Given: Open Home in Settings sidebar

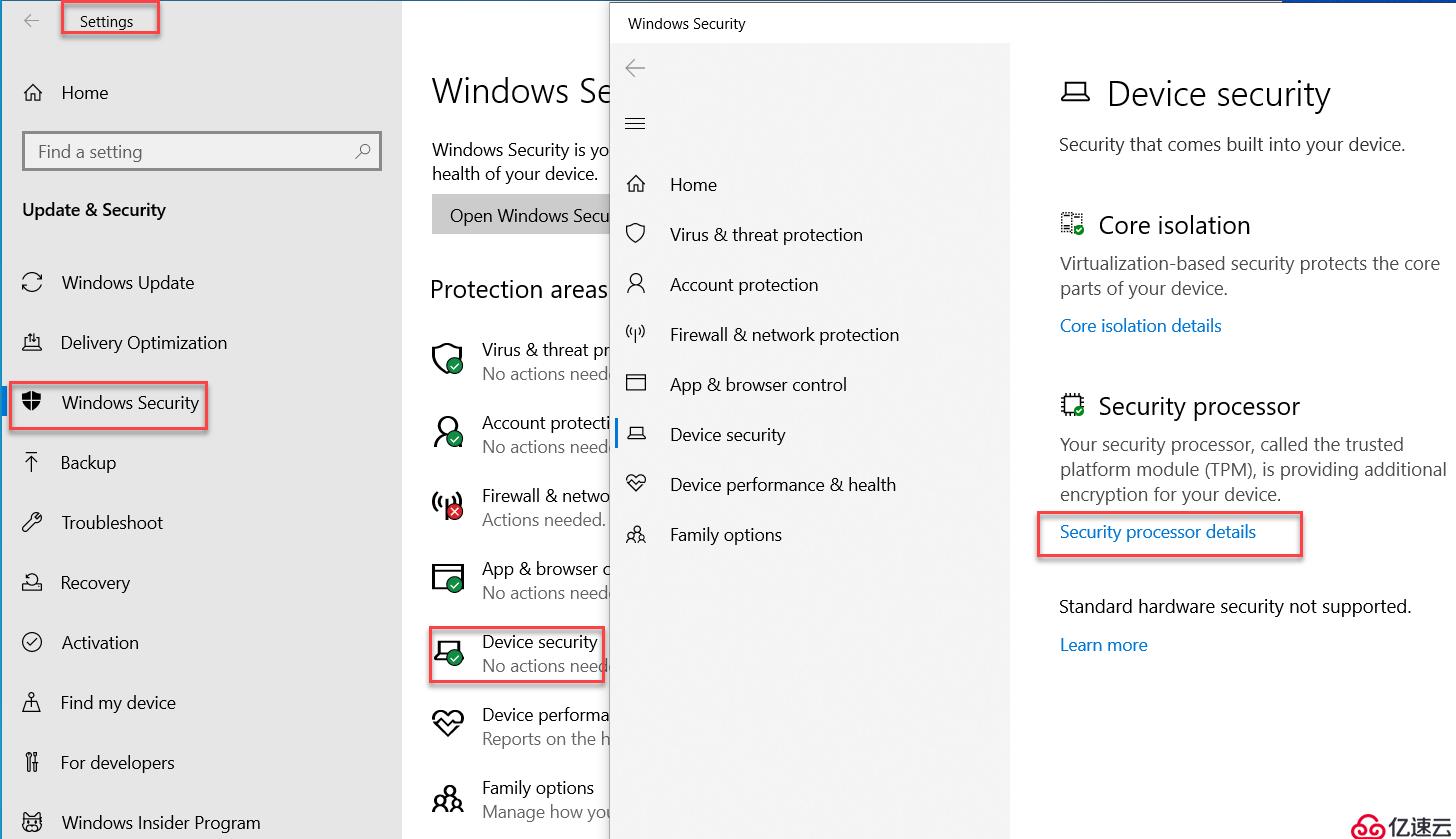Looking at the screenshot, I should point(84,93).
